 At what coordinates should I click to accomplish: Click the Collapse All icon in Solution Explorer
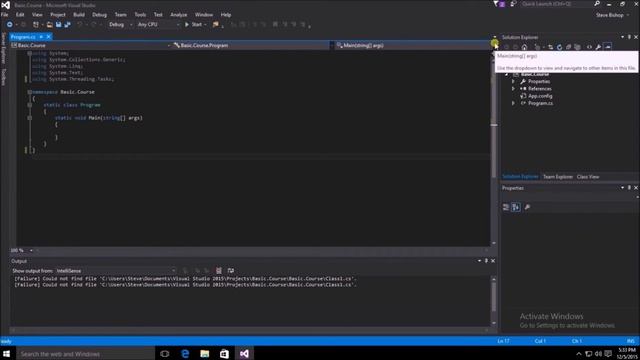point(569,47)
